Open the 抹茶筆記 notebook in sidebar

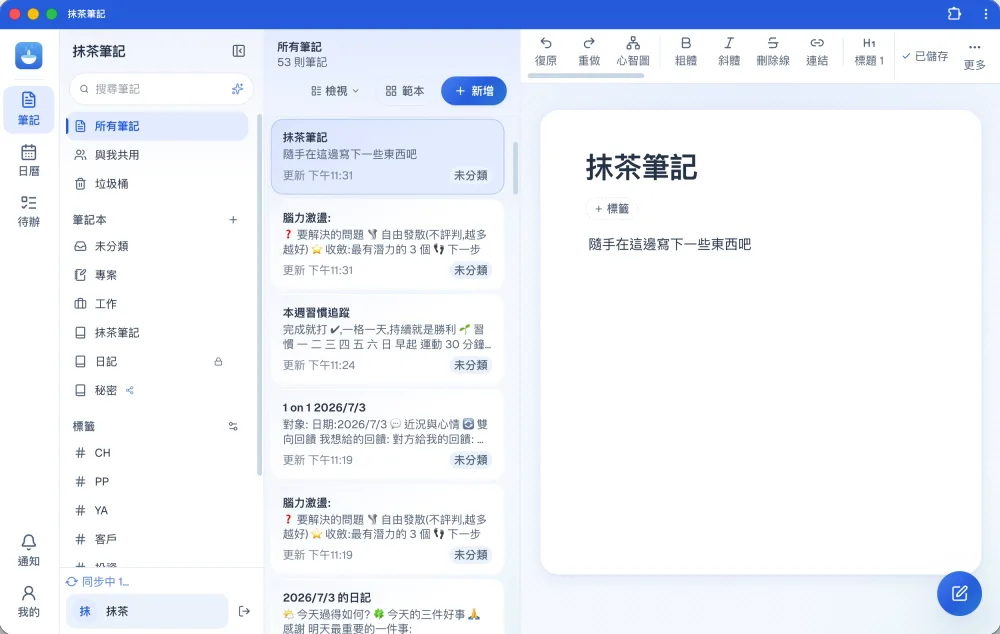point(158,333)
